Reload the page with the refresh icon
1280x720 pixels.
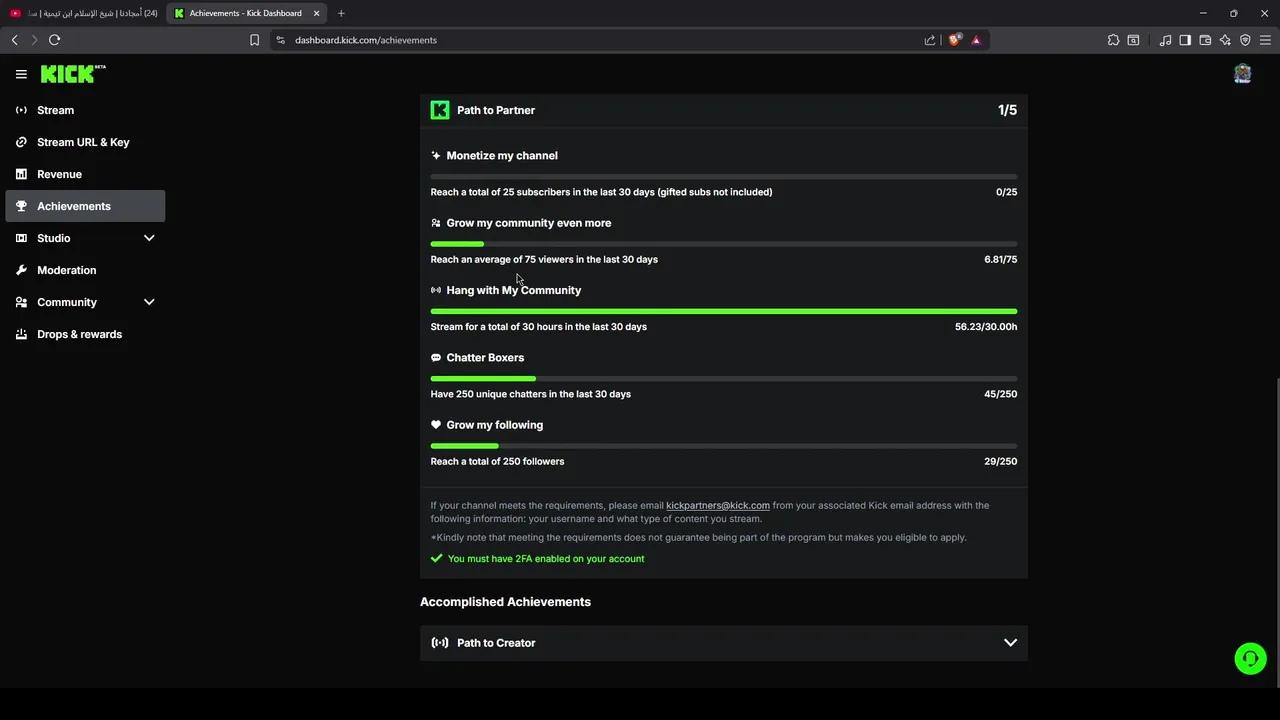coord(54,40)
